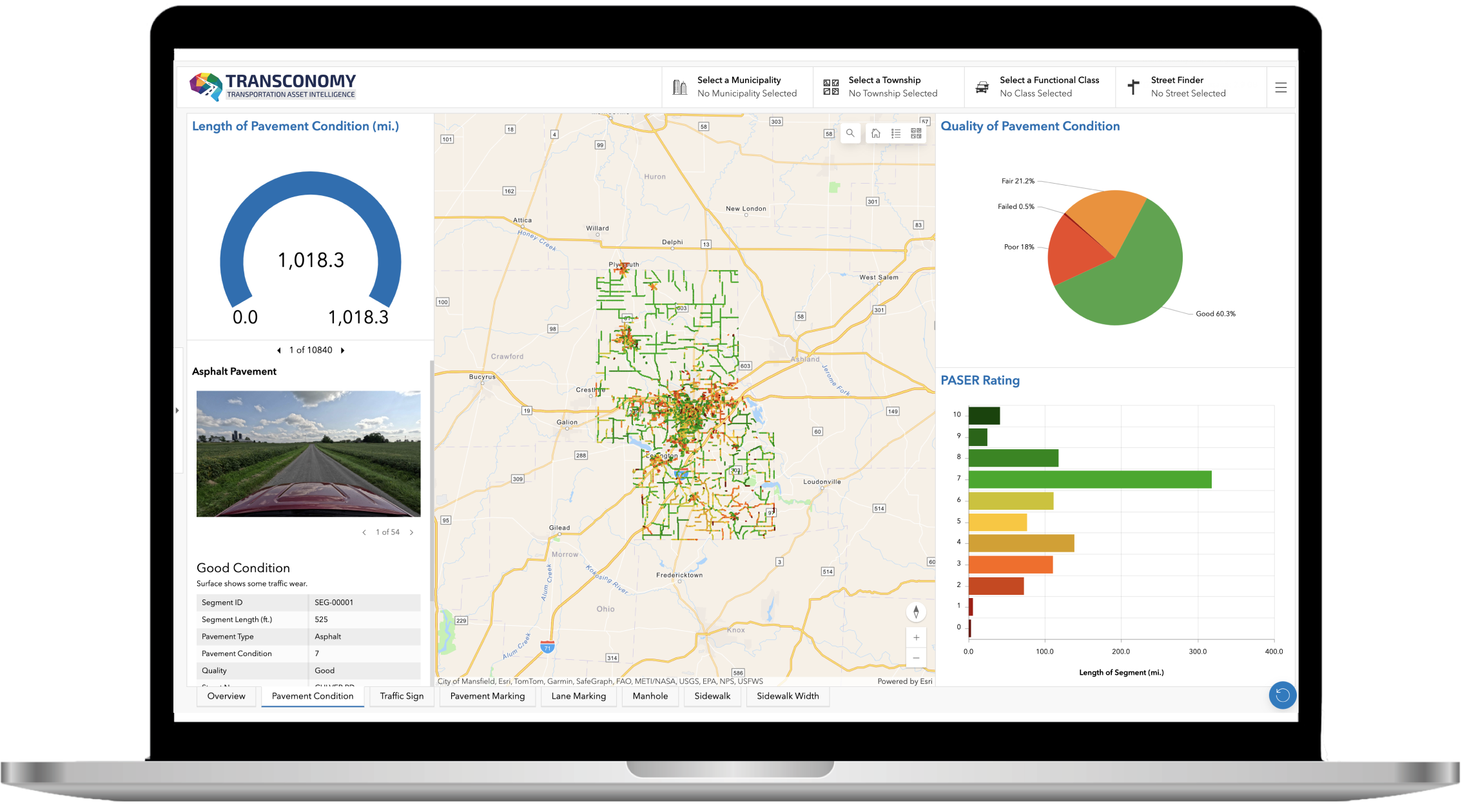Click the blue refresh button bottom right
Viewport: 1467px width, 812px height.
(x=1283, y=695)
